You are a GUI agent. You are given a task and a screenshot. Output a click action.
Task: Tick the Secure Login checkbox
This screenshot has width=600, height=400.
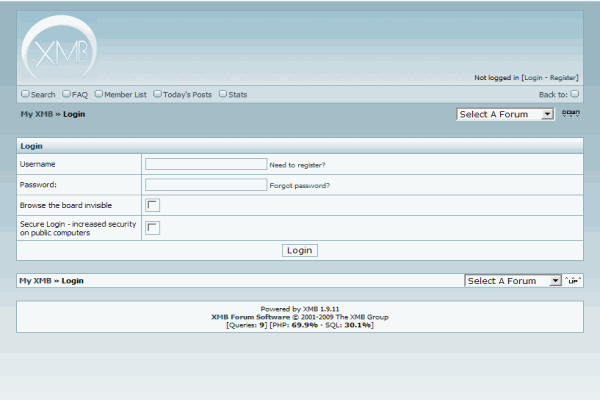tap(153, 228)
